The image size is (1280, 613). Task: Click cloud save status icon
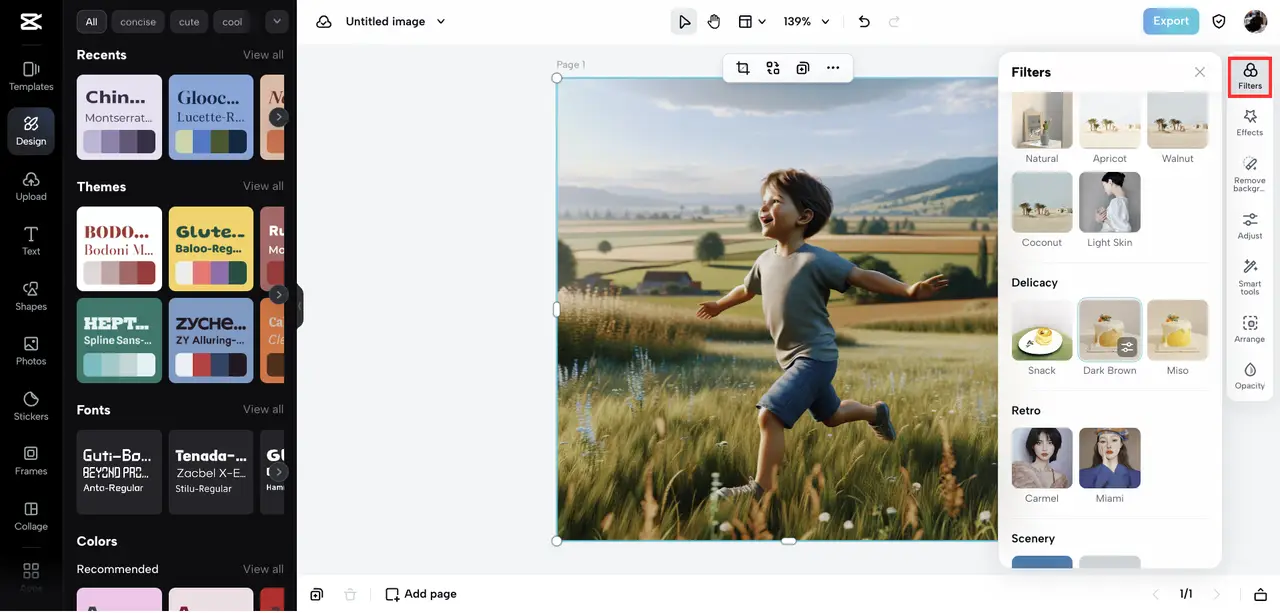[324, 21]
